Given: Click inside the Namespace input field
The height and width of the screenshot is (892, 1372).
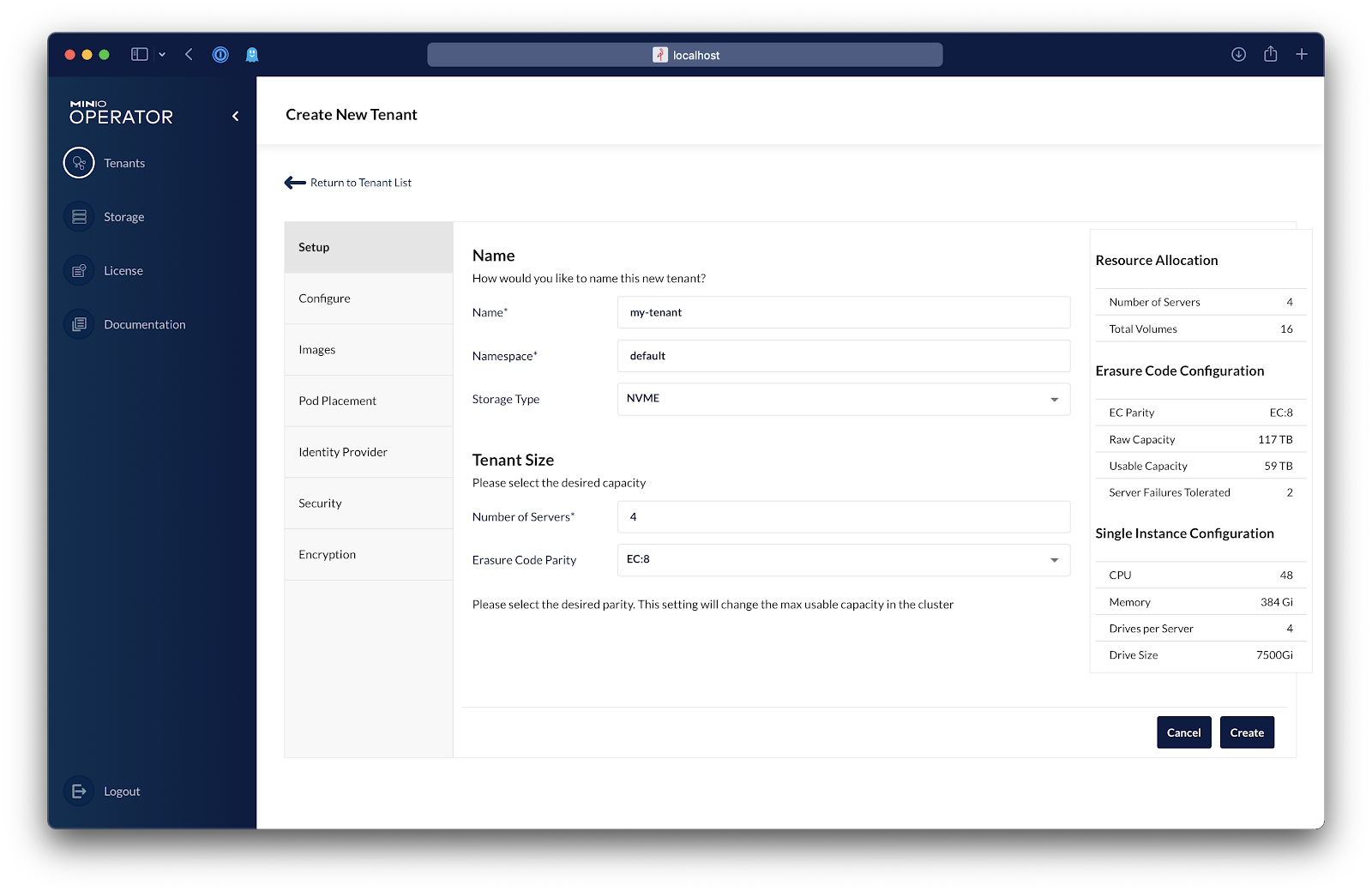Looking at the screenshot, I should pos(843,355).
